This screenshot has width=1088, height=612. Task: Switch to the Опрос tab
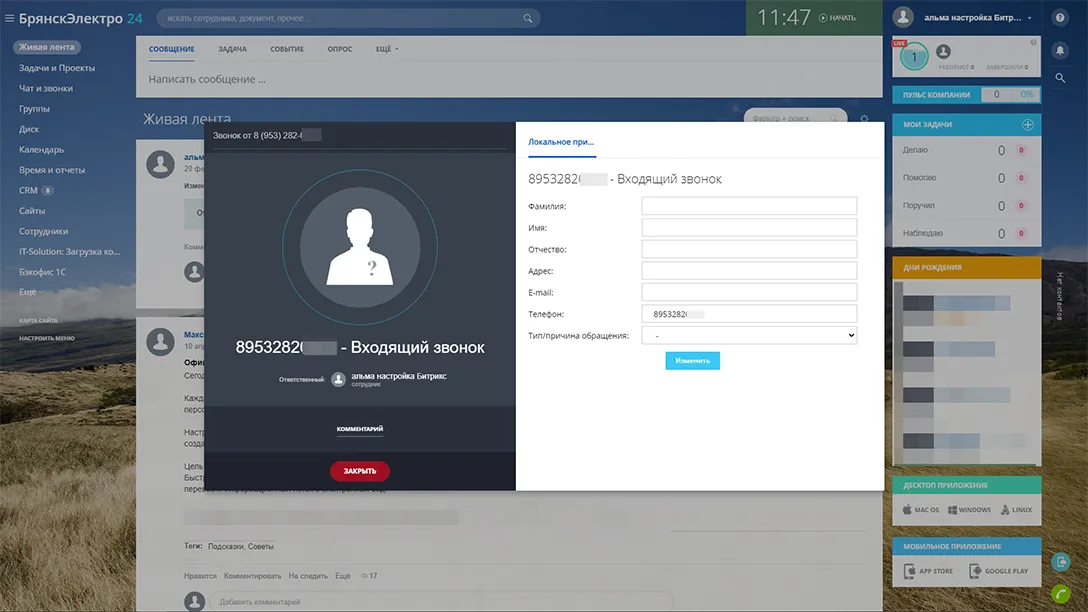click(x=340, y=49)
